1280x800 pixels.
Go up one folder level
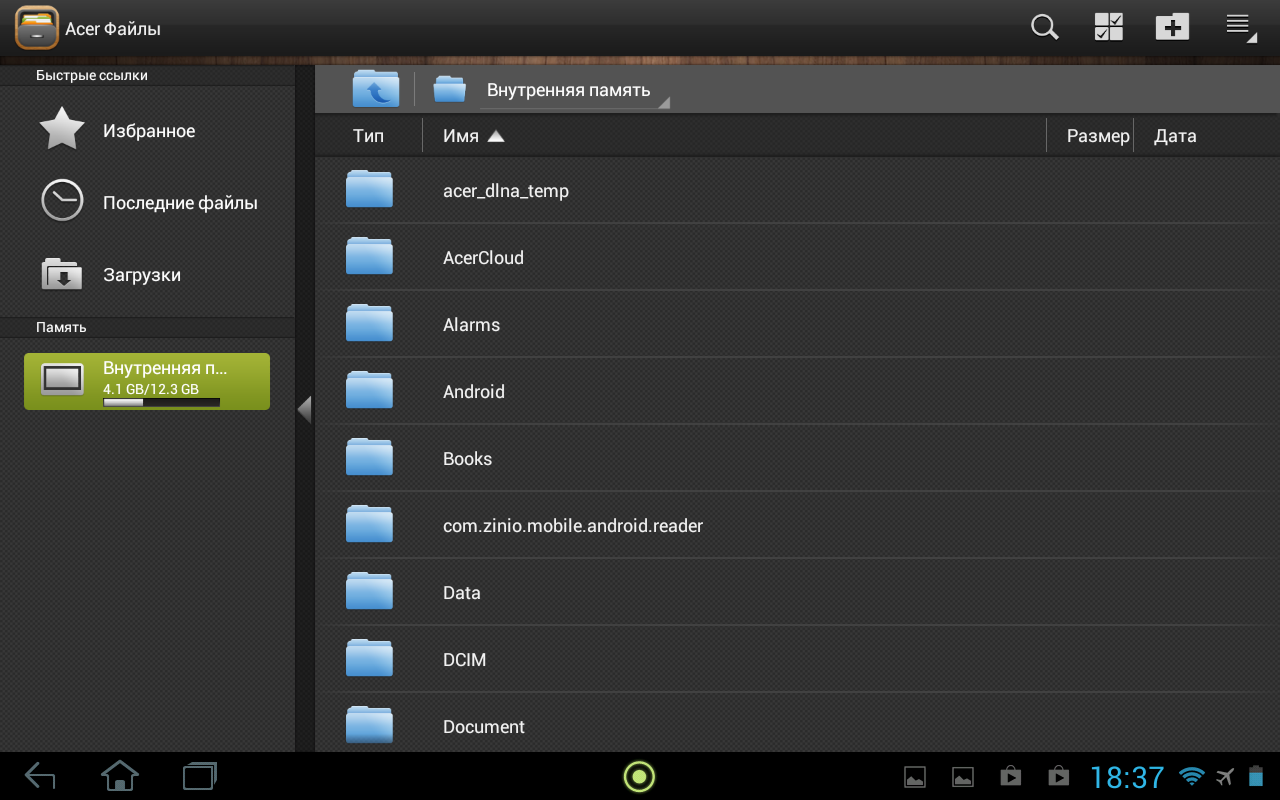pos(376,89)
